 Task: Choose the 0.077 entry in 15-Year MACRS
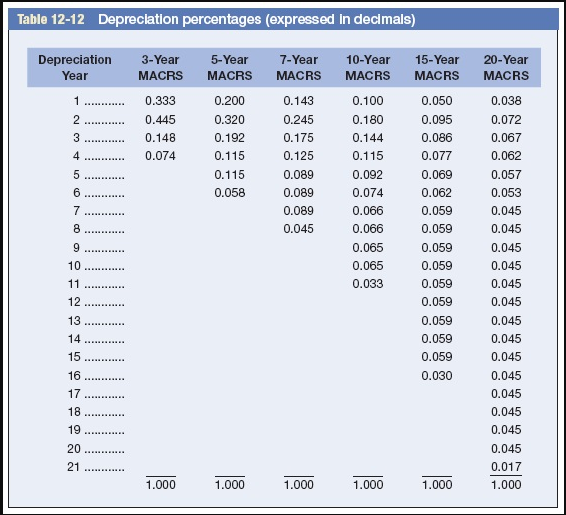[437, 156]
